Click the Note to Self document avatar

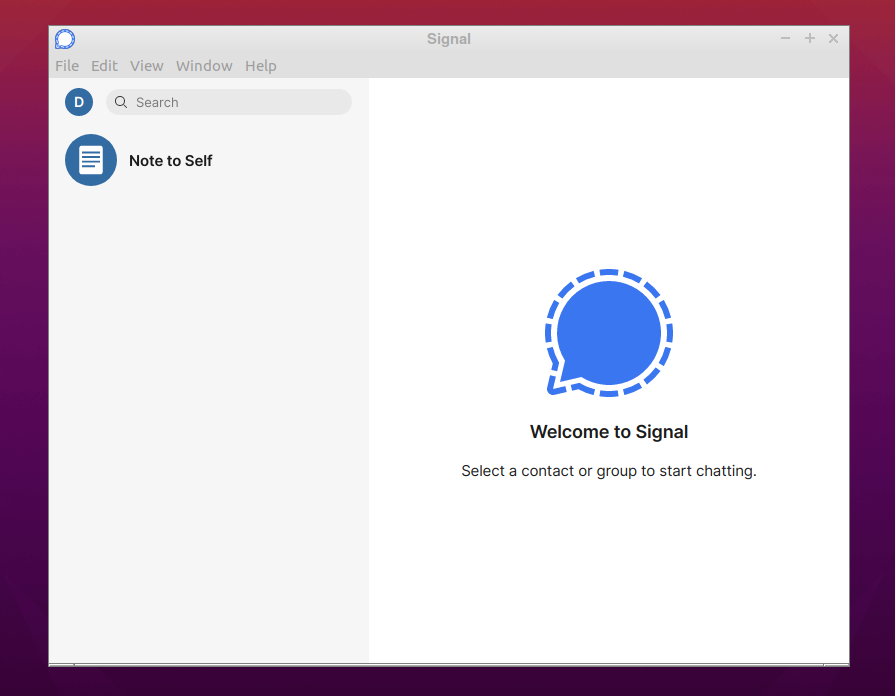(91, 160)
